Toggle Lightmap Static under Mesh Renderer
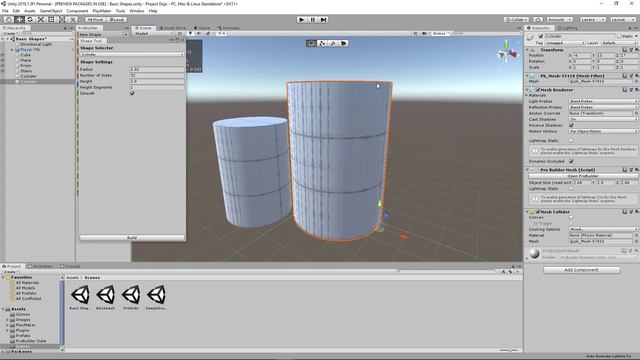The image size is (640, 360). 571,140
